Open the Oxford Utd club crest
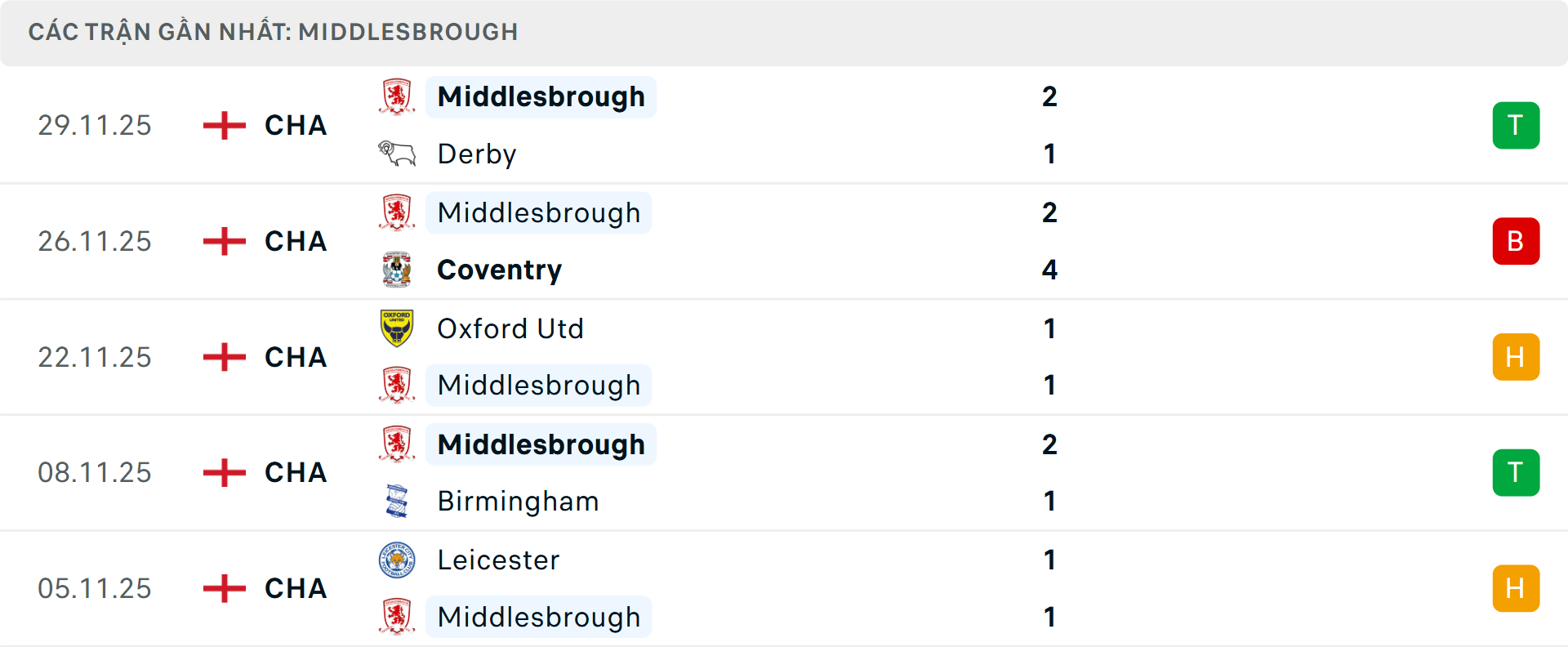Screen dimensions: 1568x647 click(x=398, y=328)
